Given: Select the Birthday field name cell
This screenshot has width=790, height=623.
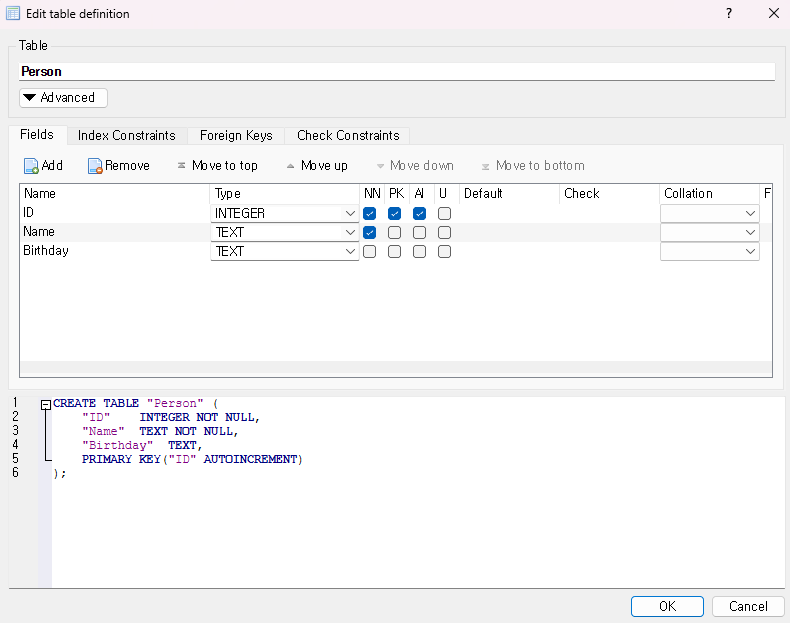Looking at the screenshot, I should pos(115,251).
